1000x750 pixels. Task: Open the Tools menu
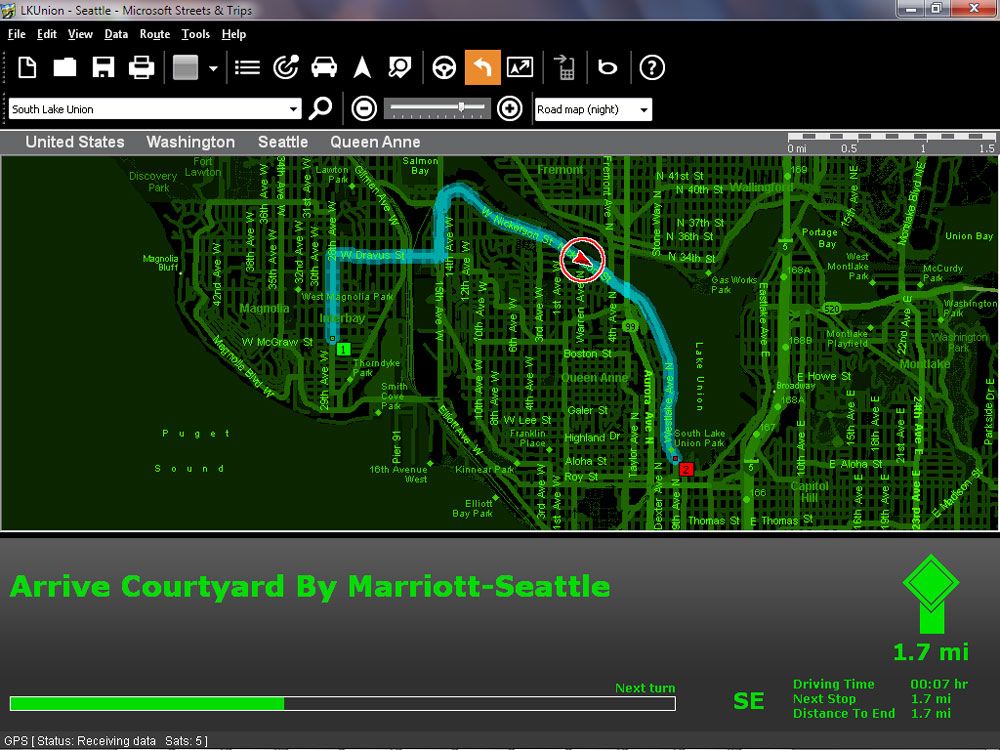pyautogui.click(x=195, y=34)
